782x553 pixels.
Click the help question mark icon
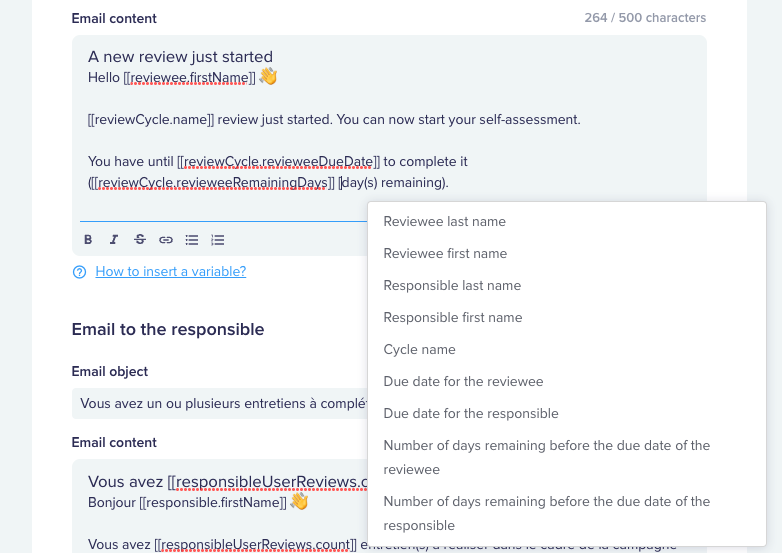79,272
